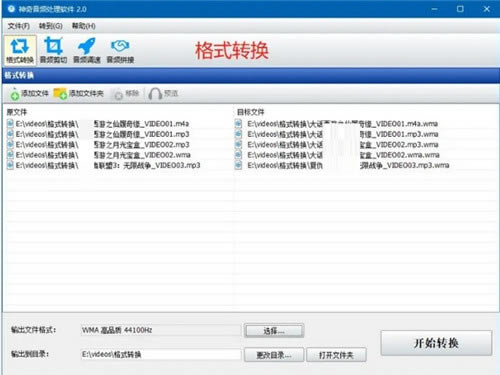Screen dimensions: 500x375
Task: Open the 帮助(H) menu
Action: click(84, 26)
